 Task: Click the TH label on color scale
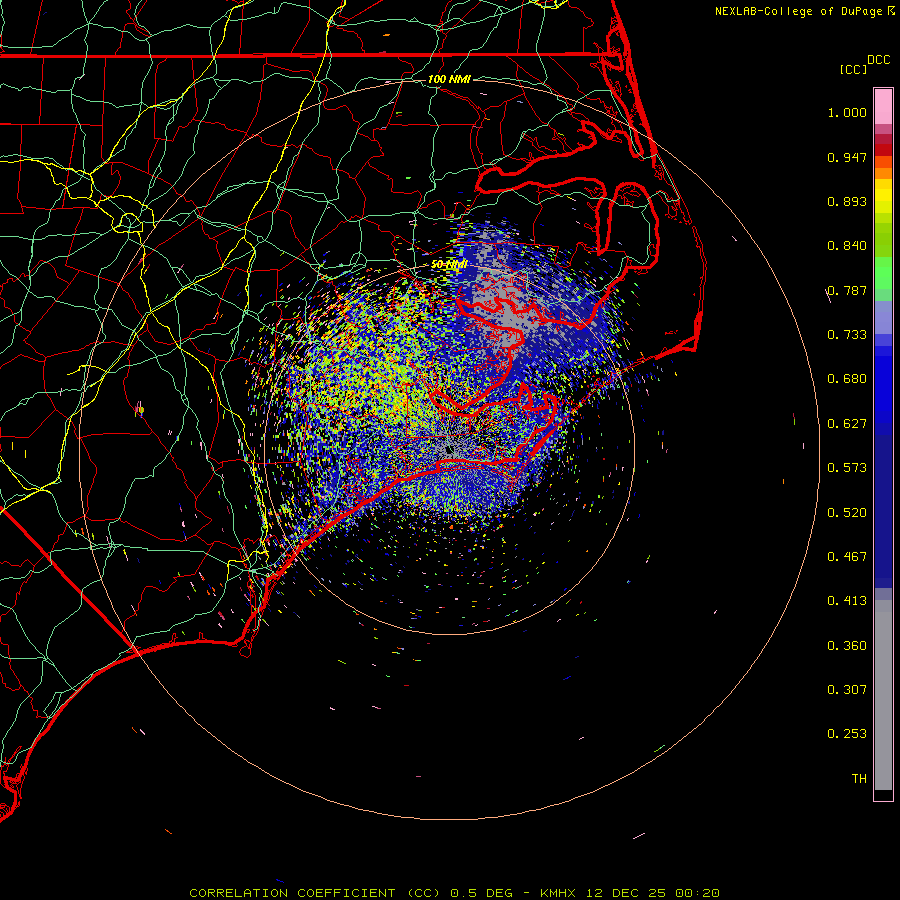click(x=859, y=779)
